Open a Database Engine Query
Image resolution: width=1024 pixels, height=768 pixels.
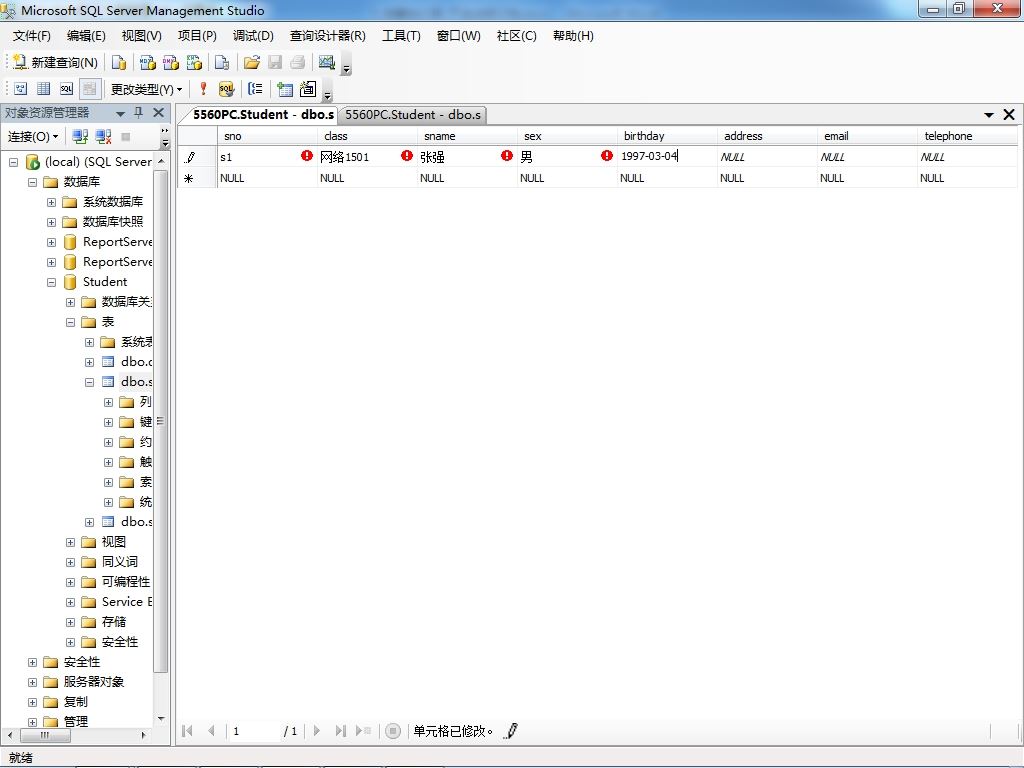click(119, 62)
